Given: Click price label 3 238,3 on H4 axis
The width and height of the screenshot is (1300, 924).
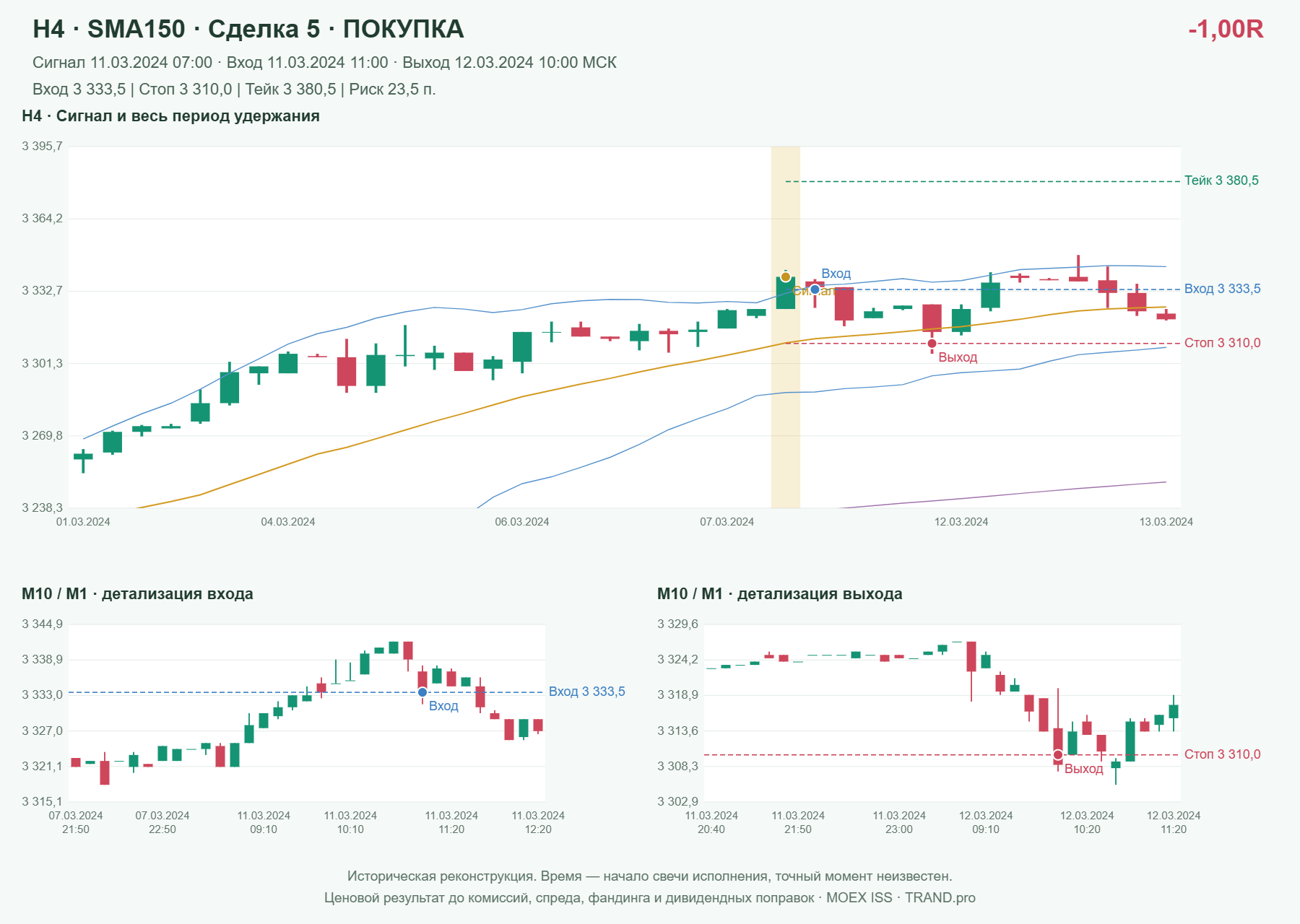Looking at the screenshot, I should pos(42,508).
